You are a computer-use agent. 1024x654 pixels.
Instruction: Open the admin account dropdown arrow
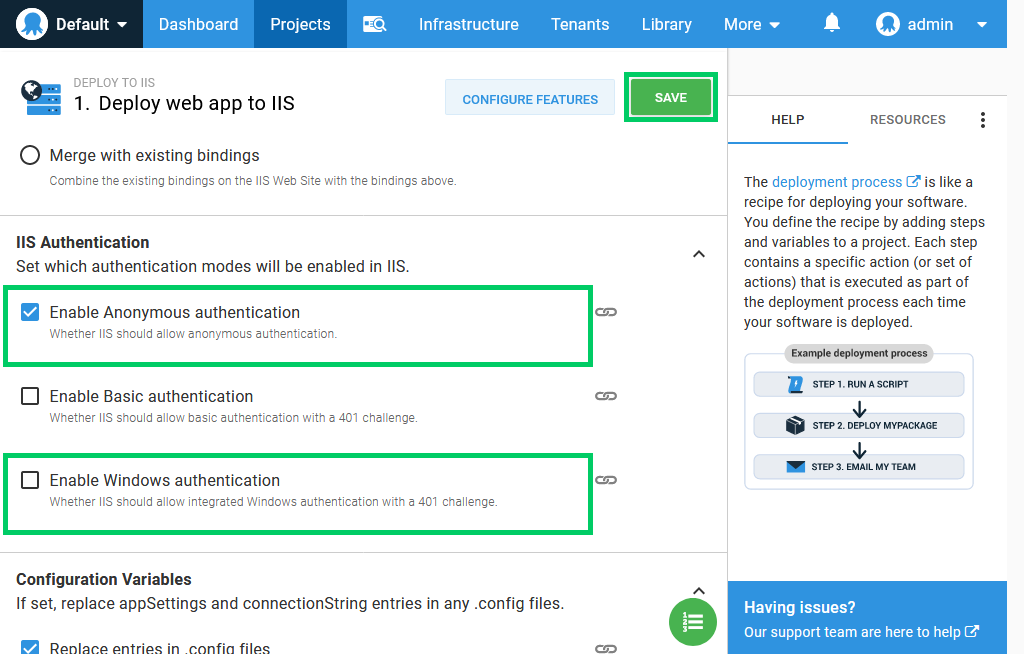[982, 25]
